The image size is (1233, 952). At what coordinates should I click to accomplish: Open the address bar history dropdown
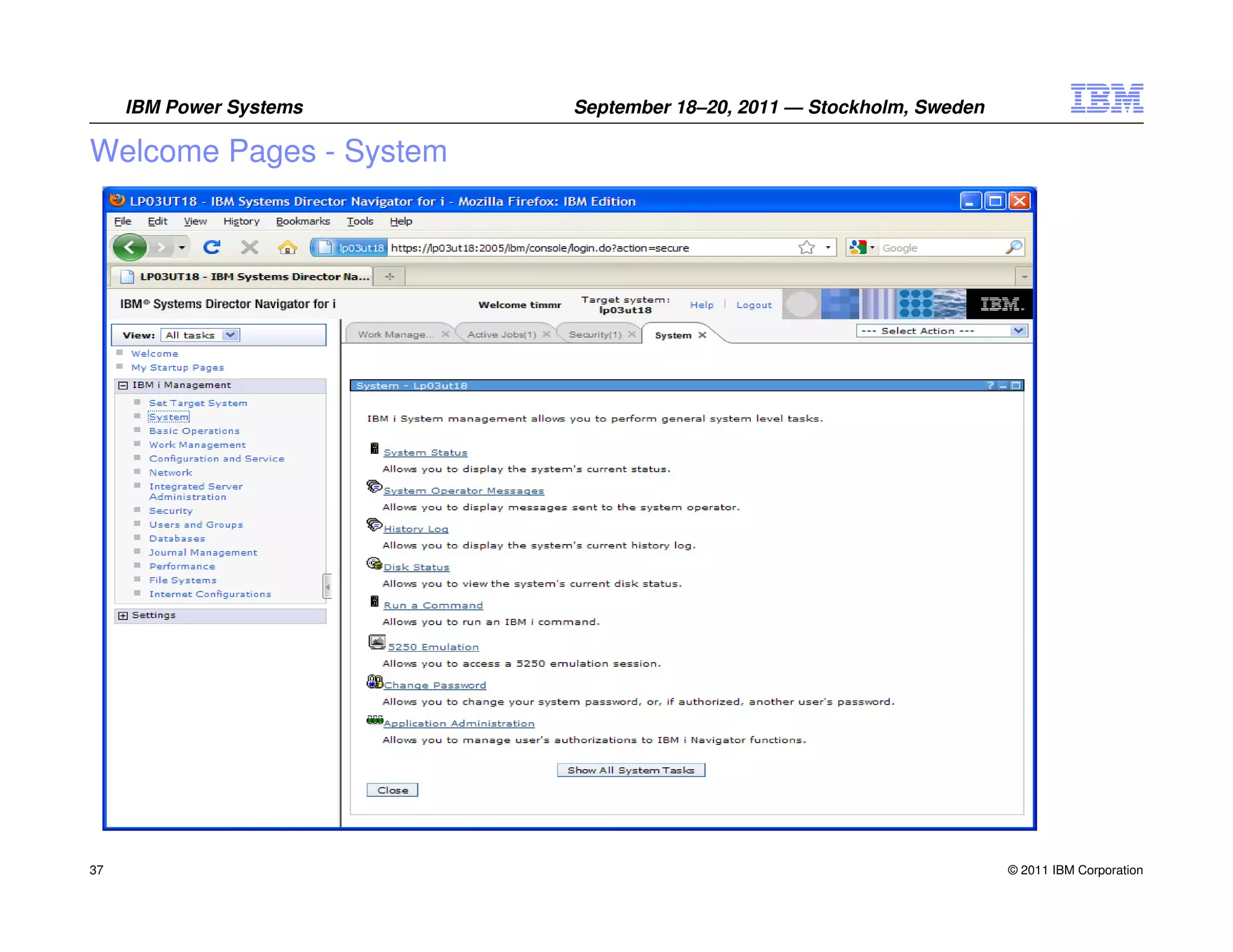(x=828, y=247)
